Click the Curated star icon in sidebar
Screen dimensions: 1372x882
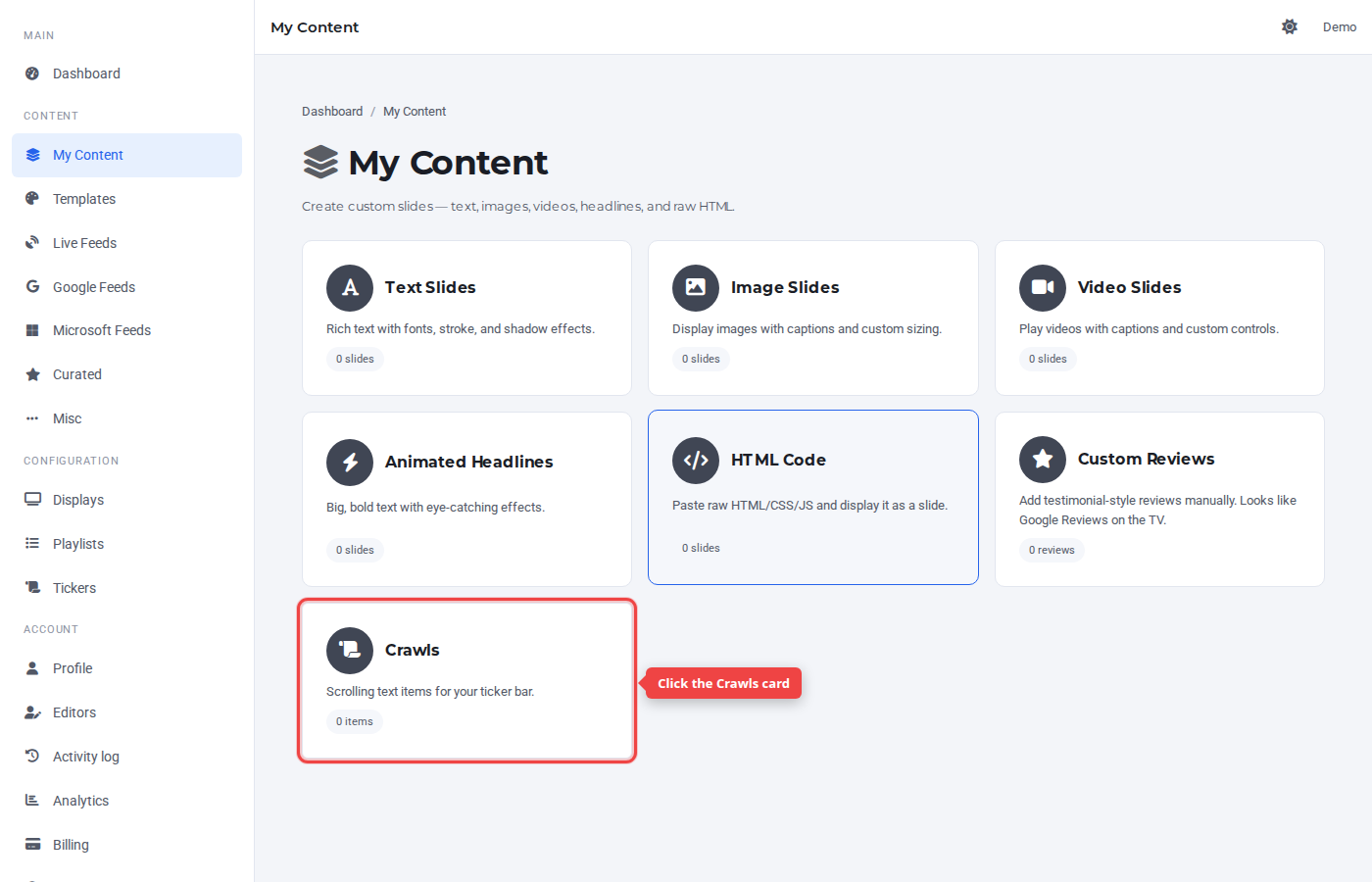coord(32,374)
